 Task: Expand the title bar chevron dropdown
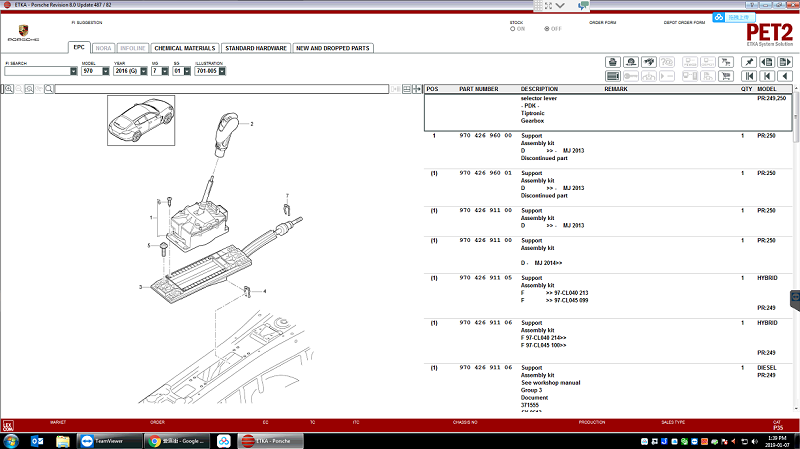coord(560,5)
